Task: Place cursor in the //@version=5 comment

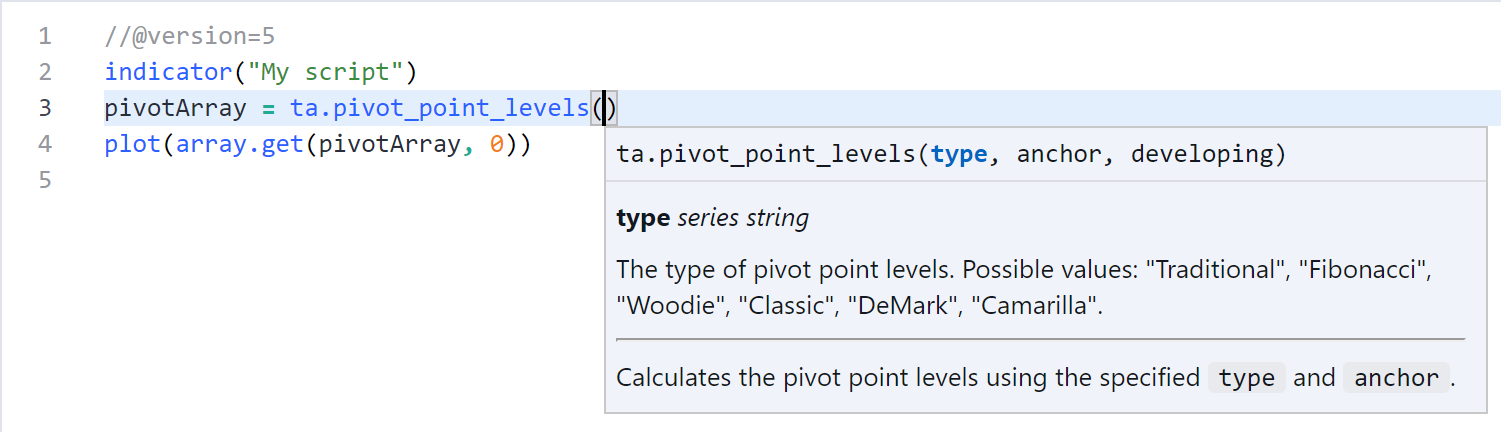Action: click(189, 37)
